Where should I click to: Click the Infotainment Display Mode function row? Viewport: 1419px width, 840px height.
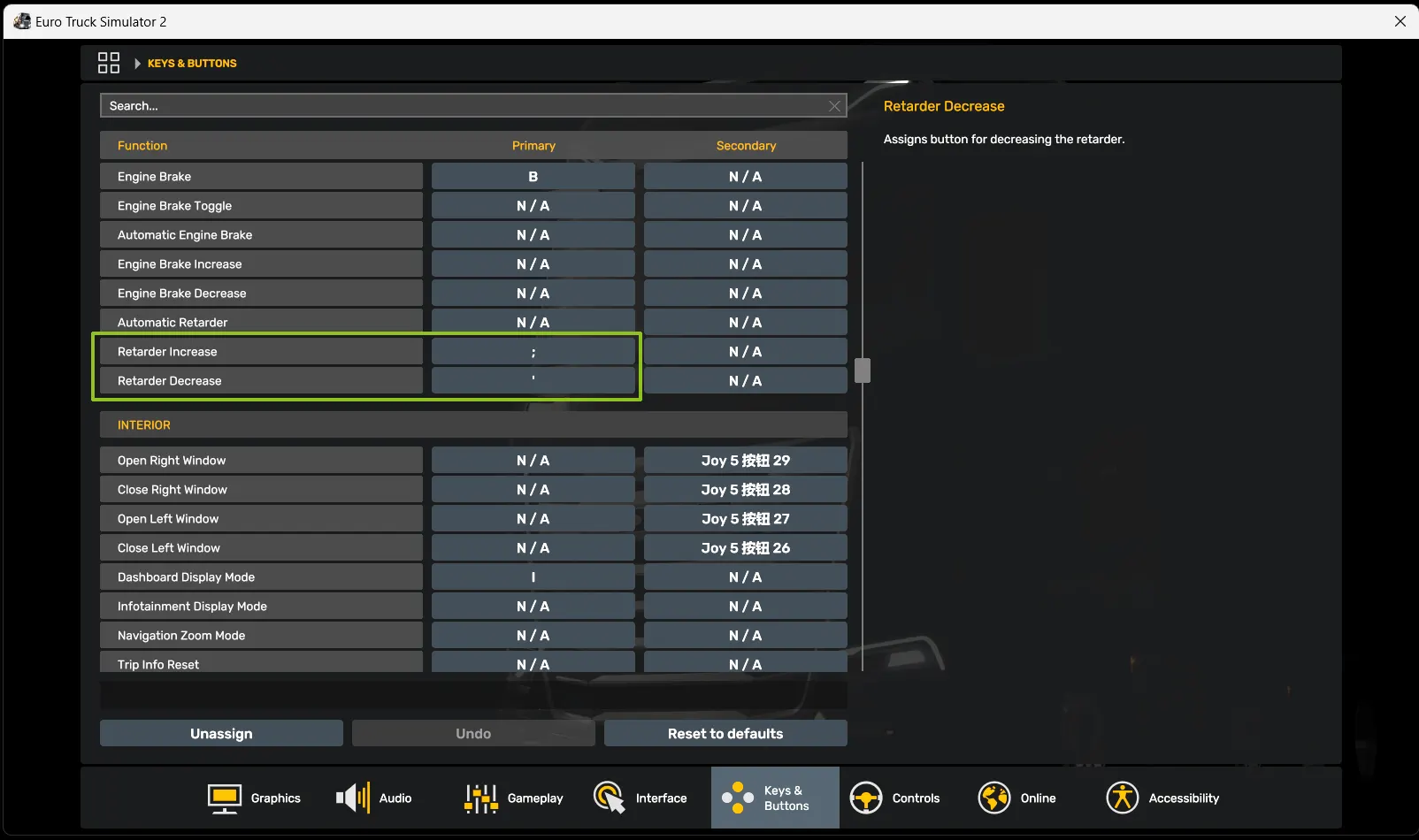coord(261,606)
